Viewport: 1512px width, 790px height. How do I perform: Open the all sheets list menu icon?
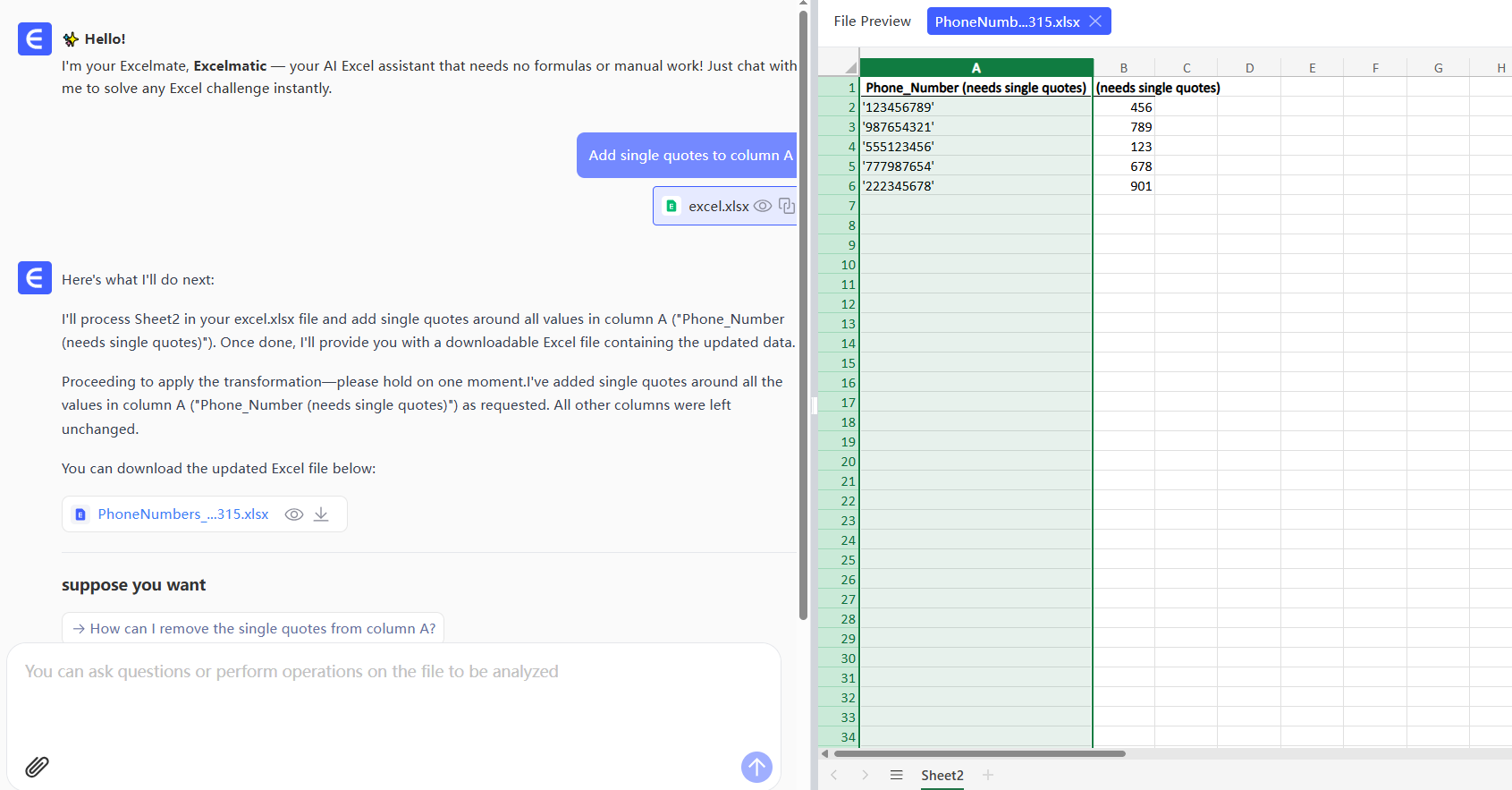point(896,775)
